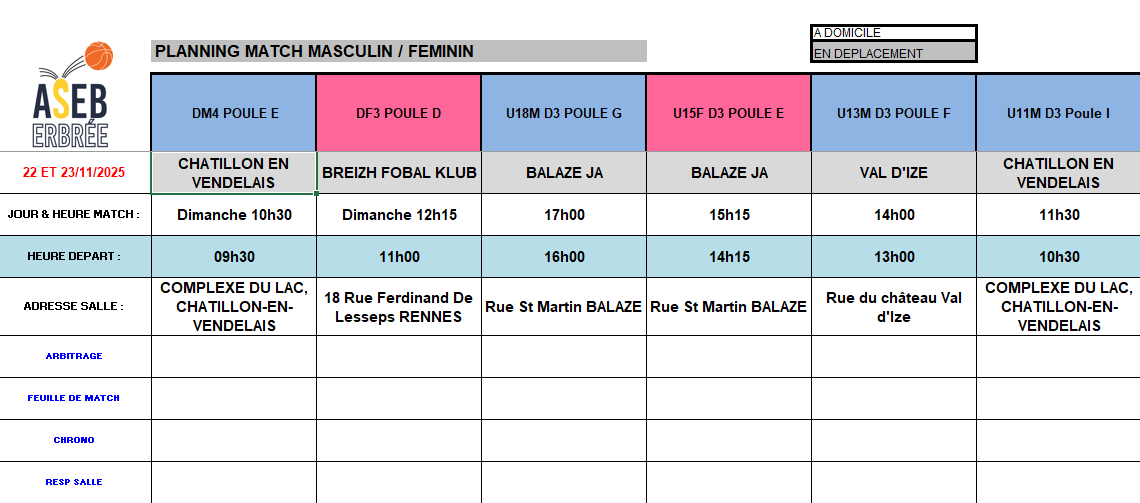Click the A DOMICILE legend box

pos(893,33)
